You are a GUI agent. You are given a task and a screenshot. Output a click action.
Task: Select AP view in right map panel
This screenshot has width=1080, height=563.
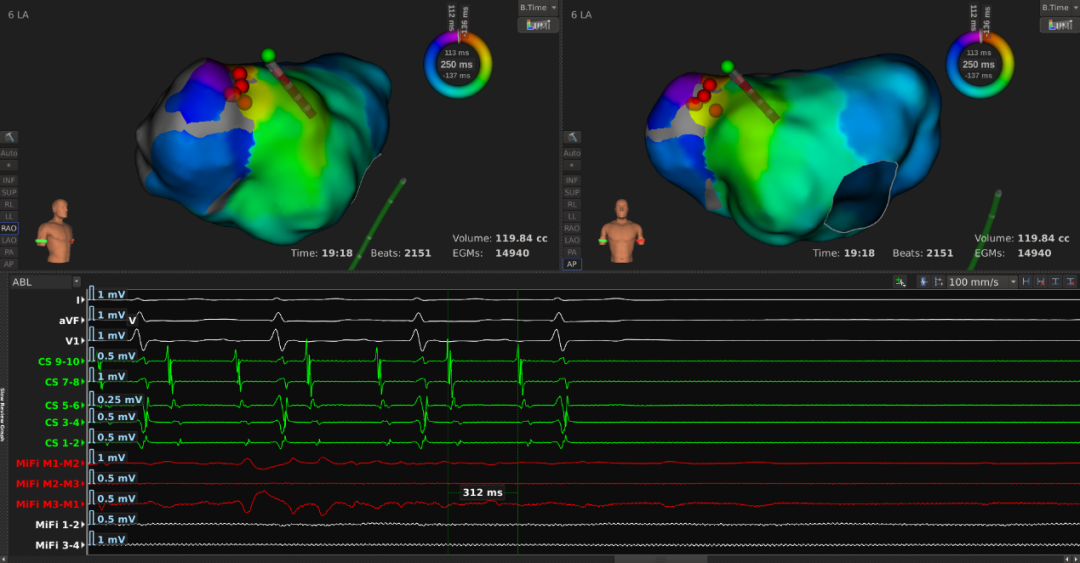[x=571, y=264]
